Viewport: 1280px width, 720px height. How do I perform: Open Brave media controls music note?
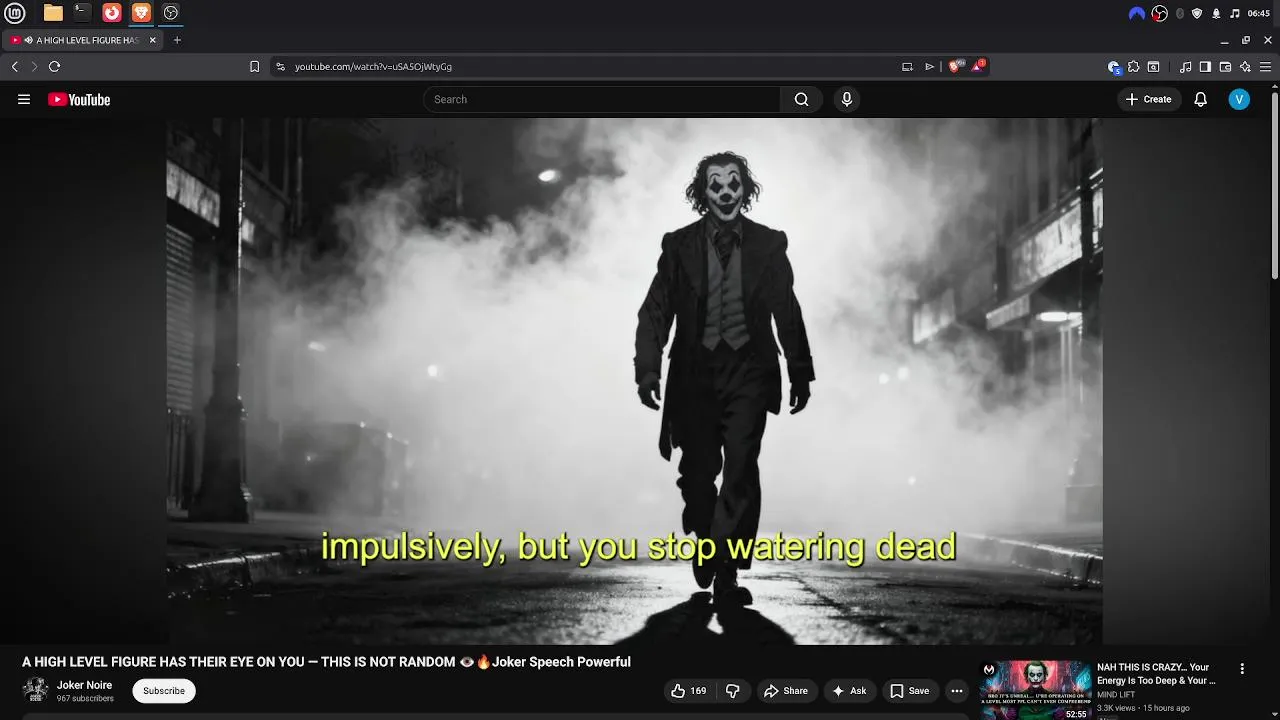(1185, 67)
